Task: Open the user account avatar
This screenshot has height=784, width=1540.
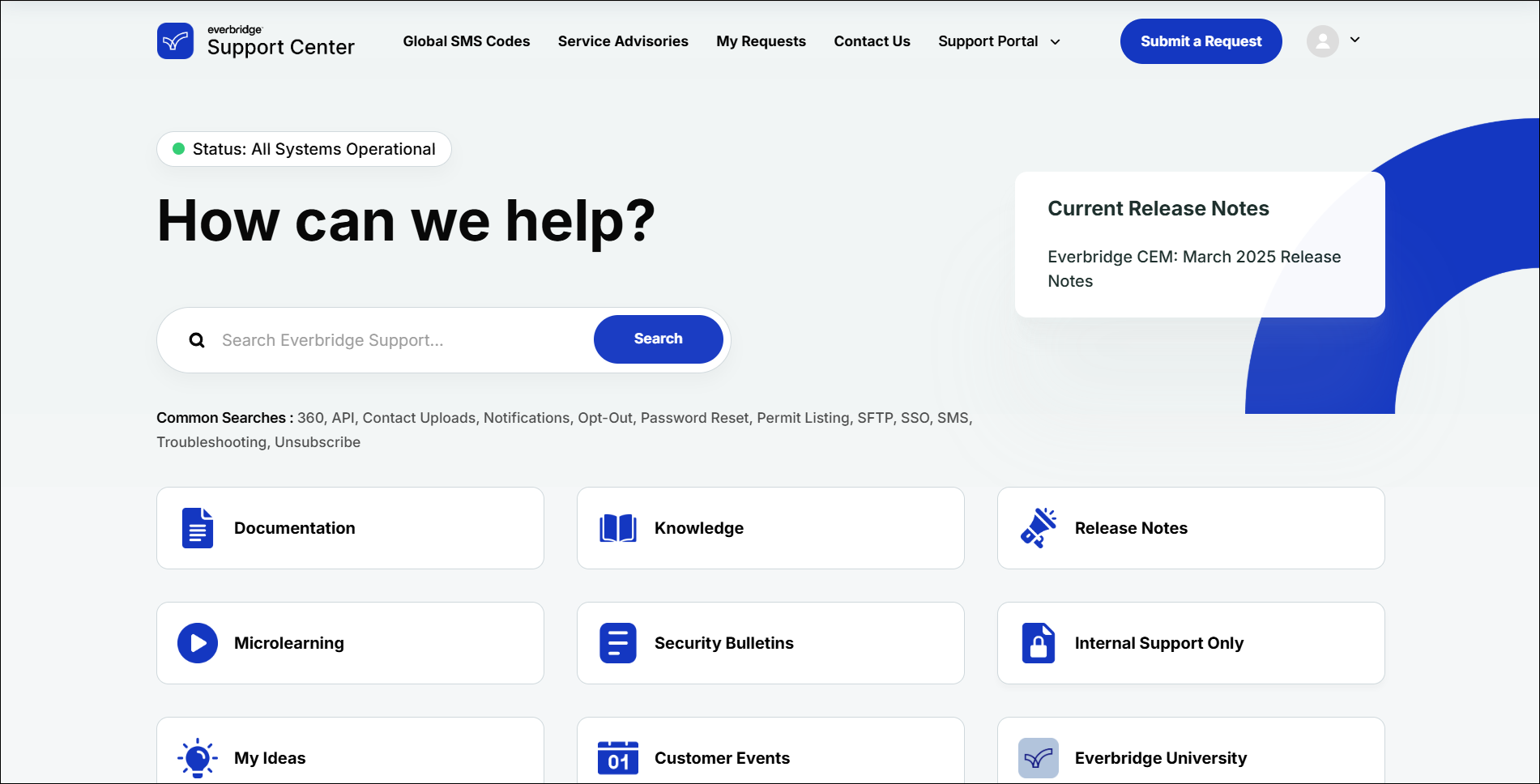Action: click(1322, 40)
